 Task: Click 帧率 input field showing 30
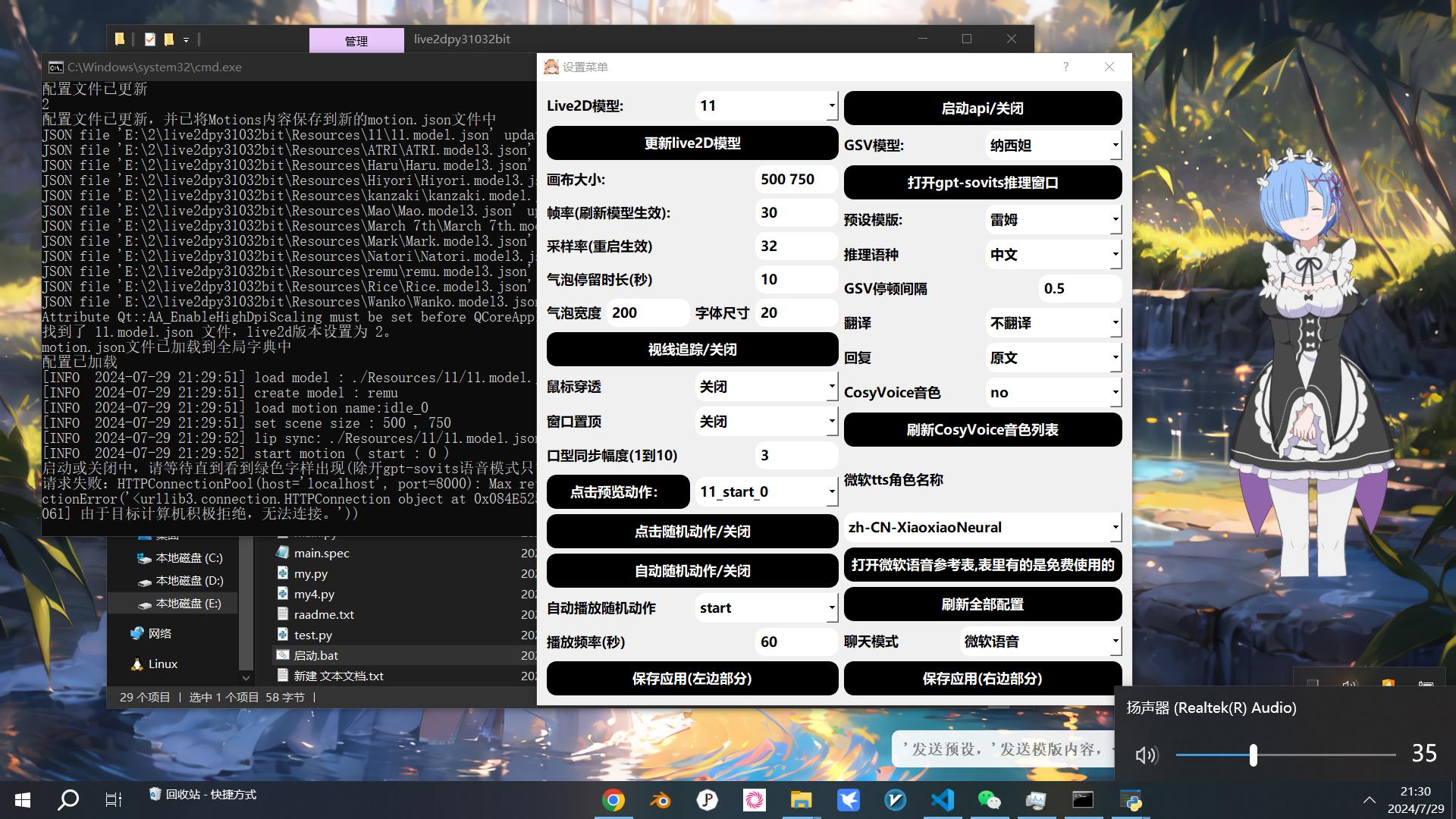coord(796,213)
